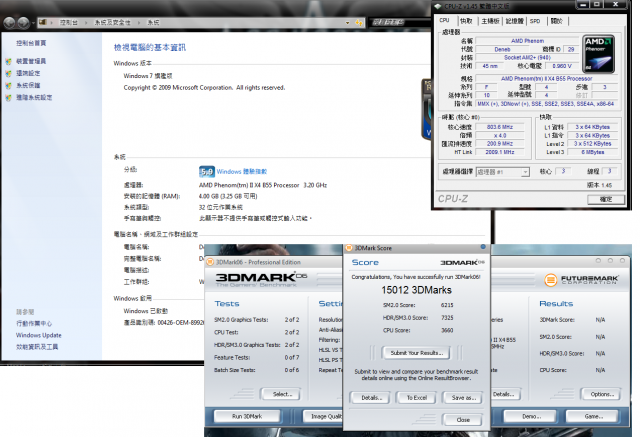Export score with To Excel button
The image size is (640, 437).
tap(417, 398)
